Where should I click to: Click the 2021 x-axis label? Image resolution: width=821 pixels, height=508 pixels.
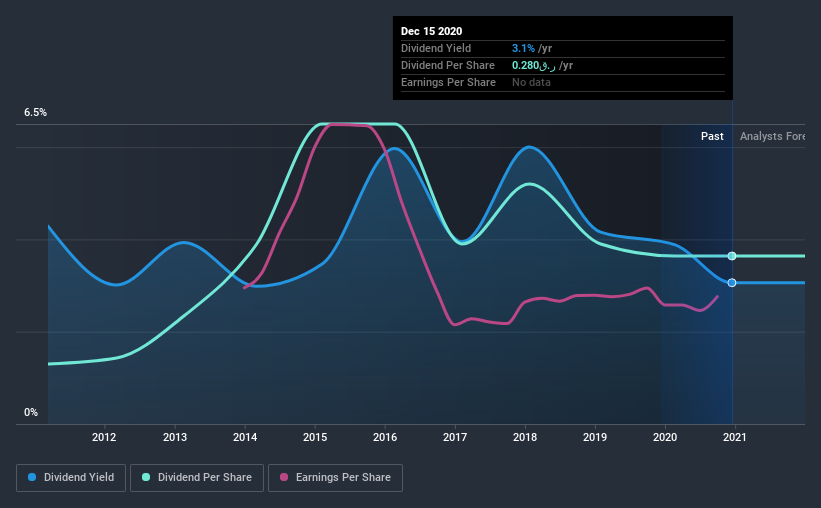735,437
